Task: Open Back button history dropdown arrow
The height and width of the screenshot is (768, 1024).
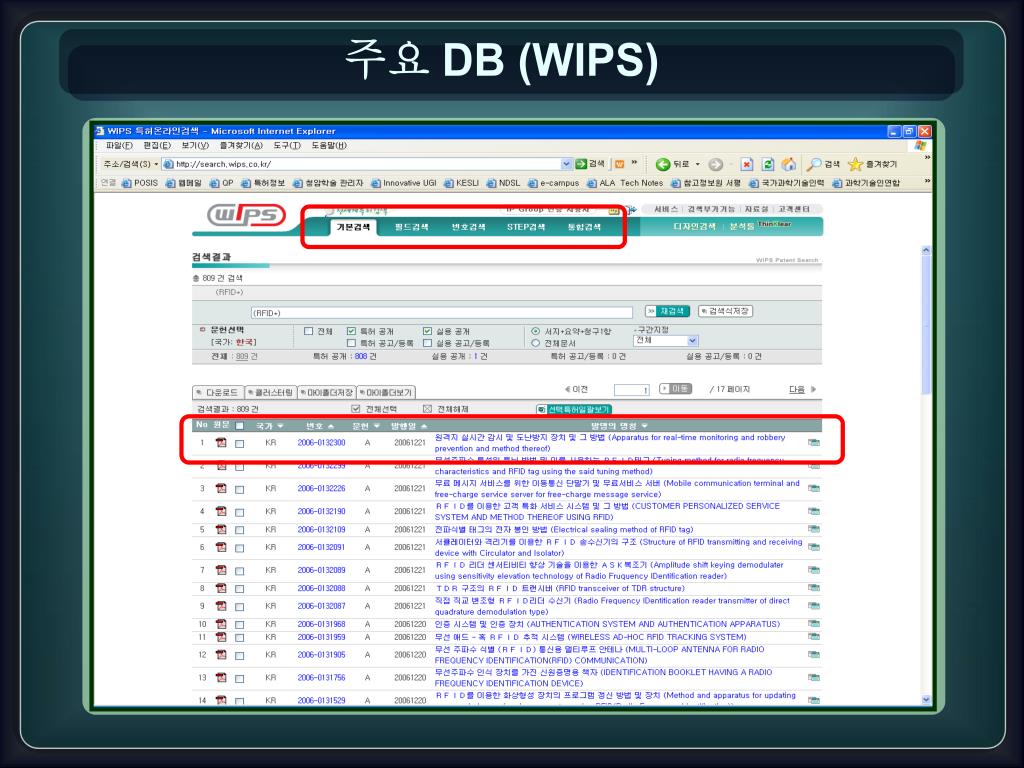Action: pyautogui.click(x=697, y=164)
